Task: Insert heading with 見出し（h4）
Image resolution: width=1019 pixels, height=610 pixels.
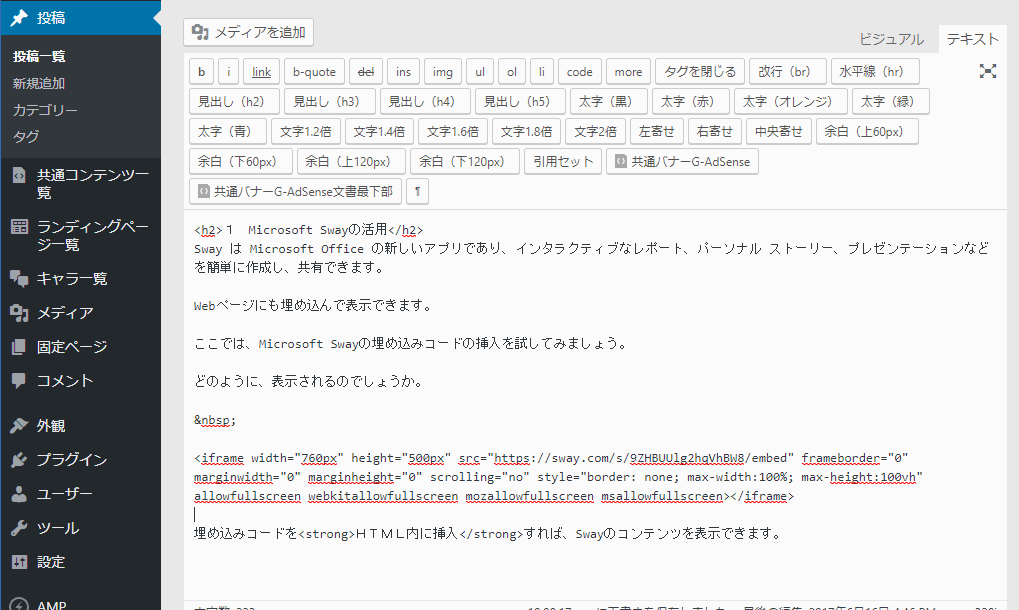Action: (425, 101)
